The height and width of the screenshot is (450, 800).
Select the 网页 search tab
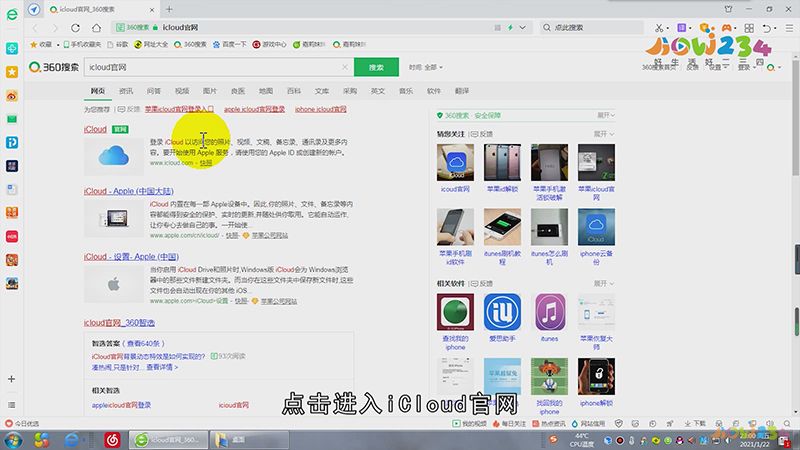click(x=98, y=91)
